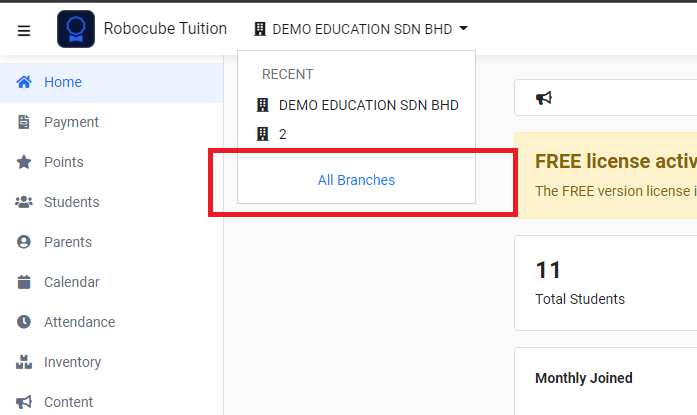The image size is (697, 415).
Task: Click the Parents user circle icon
Action: pyautogui.click(x=24, y=242)
